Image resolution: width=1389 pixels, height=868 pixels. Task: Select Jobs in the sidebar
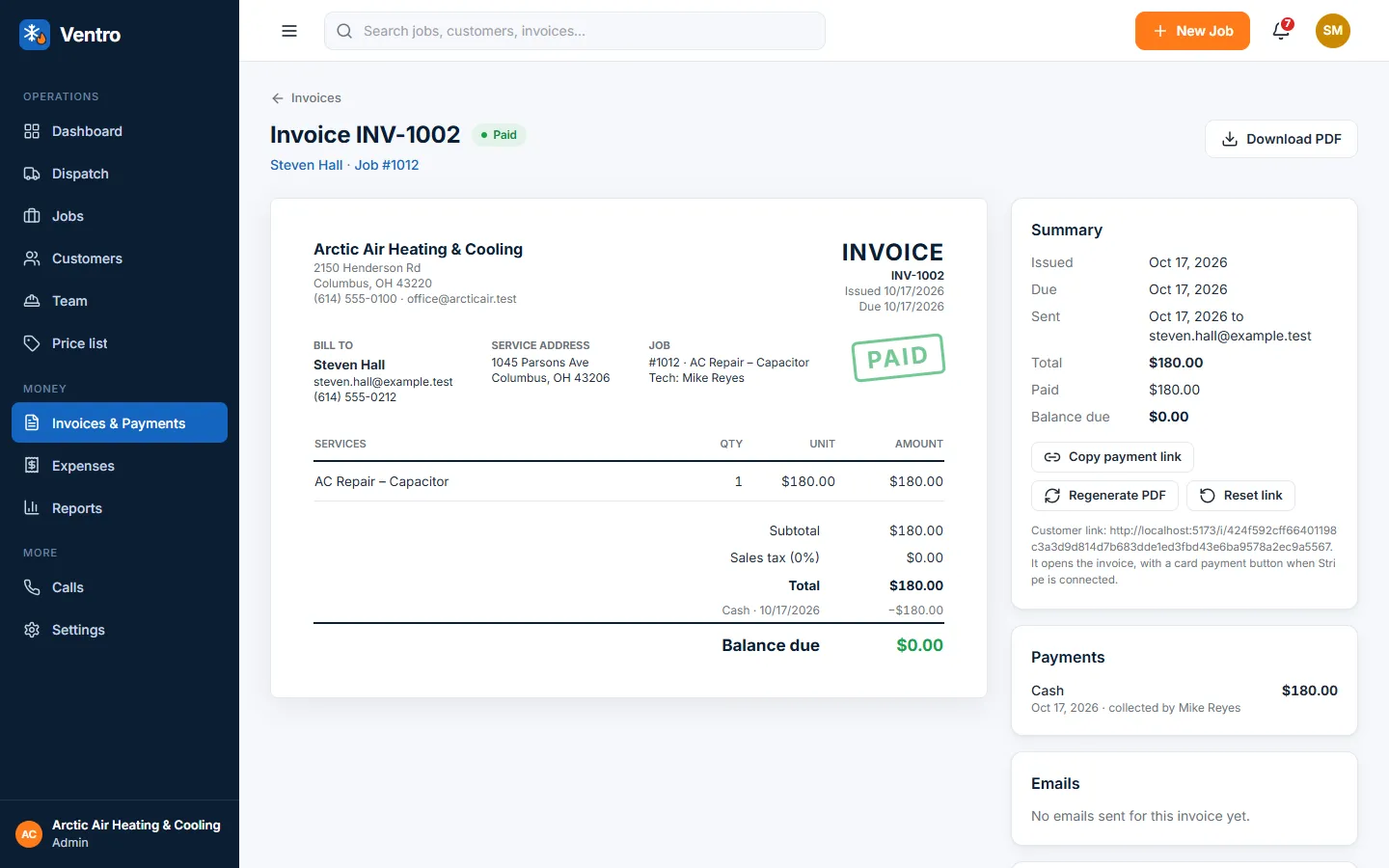pyautogui.click(x=120, y=216)
